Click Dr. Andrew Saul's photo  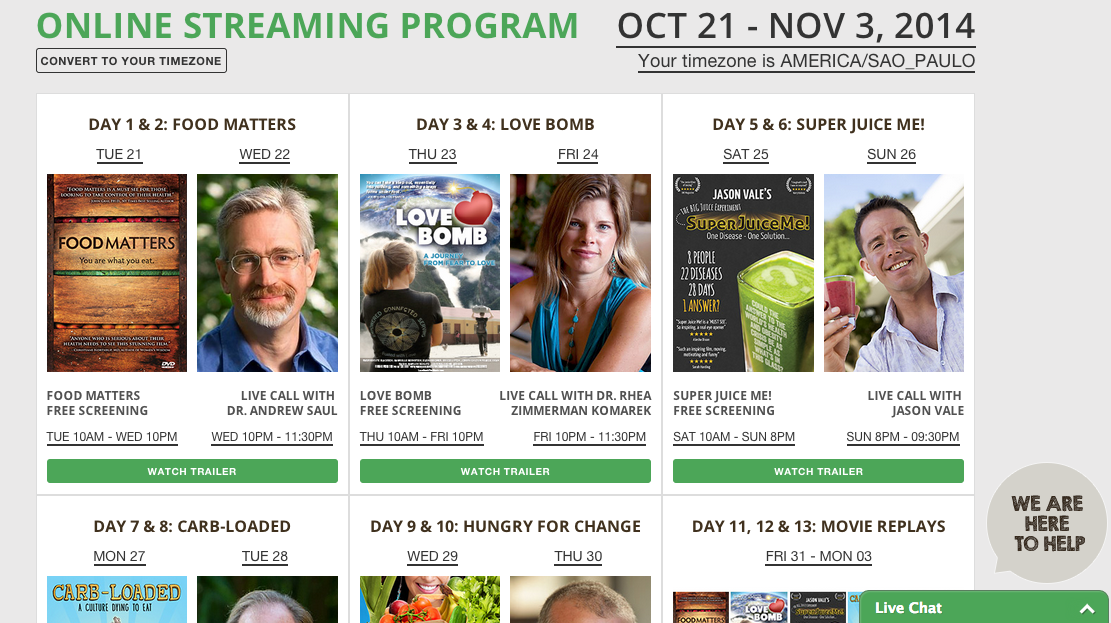coord(267,273)
